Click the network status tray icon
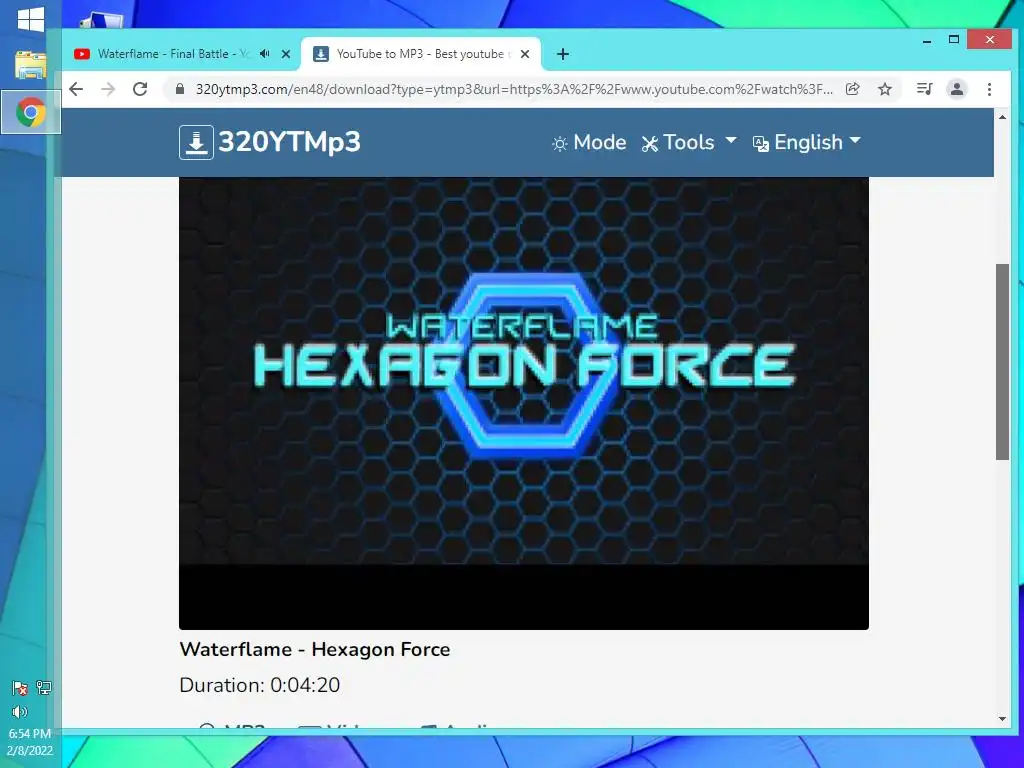 pyautogui.click(x=44, y=687)
